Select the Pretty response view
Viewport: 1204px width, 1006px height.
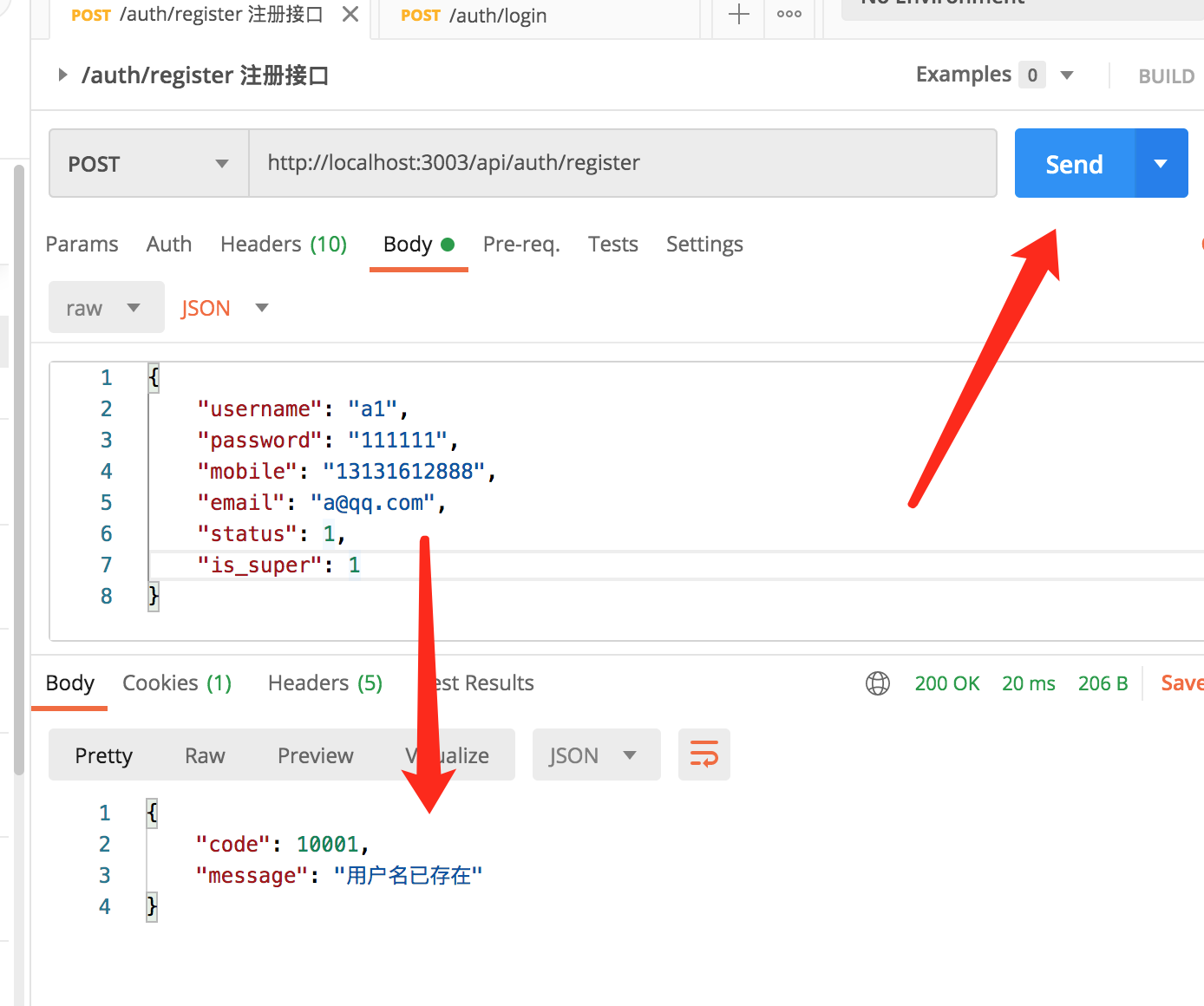coord(104,755)
